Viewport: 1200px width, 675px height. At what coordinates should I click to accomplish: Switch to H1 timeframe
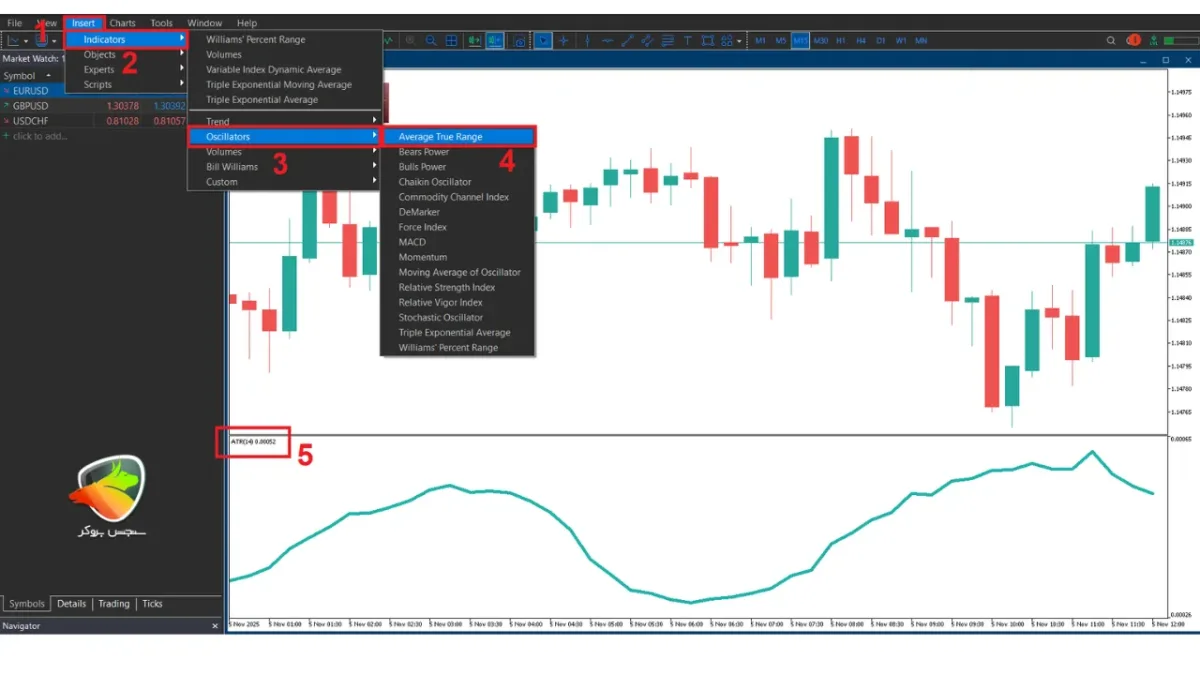click(x=841, y=41)
